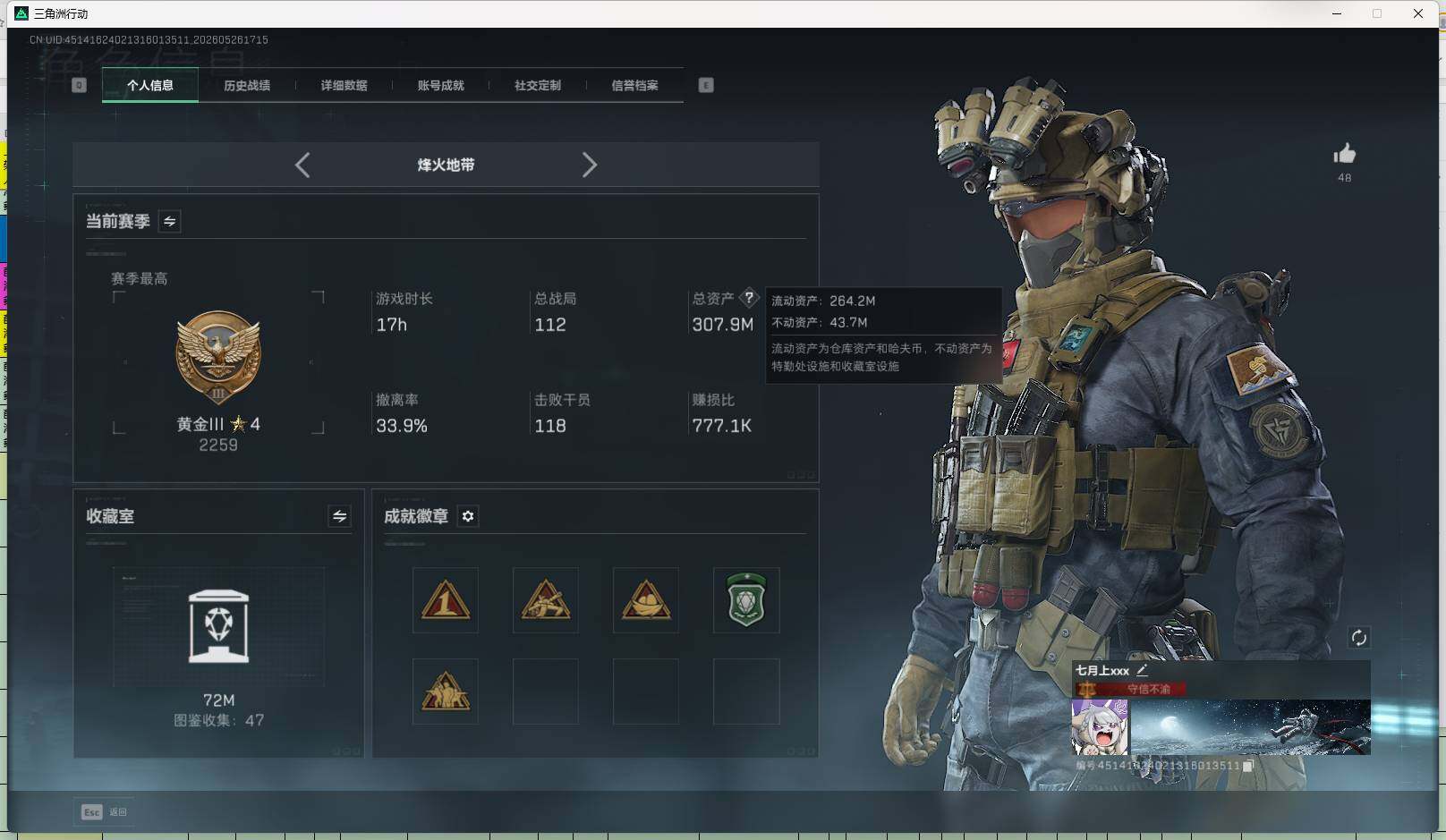Click the 不动资产: 43.7M tooltip line

click(x=820, y=322)
